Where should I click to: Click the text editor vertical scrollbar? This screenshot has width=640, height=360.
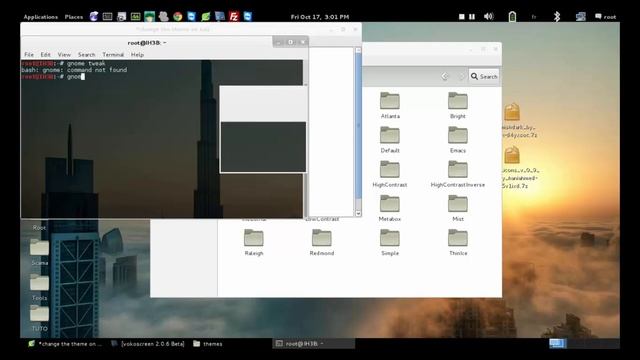click(358, 127)
